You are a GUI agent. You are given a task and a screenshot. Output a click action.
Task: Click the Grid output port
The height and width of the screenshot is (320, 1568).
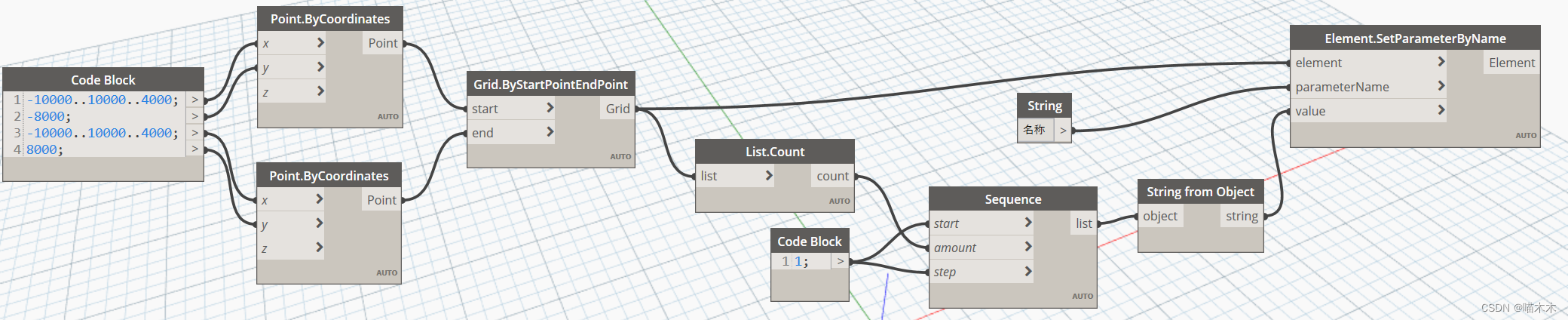617,109
